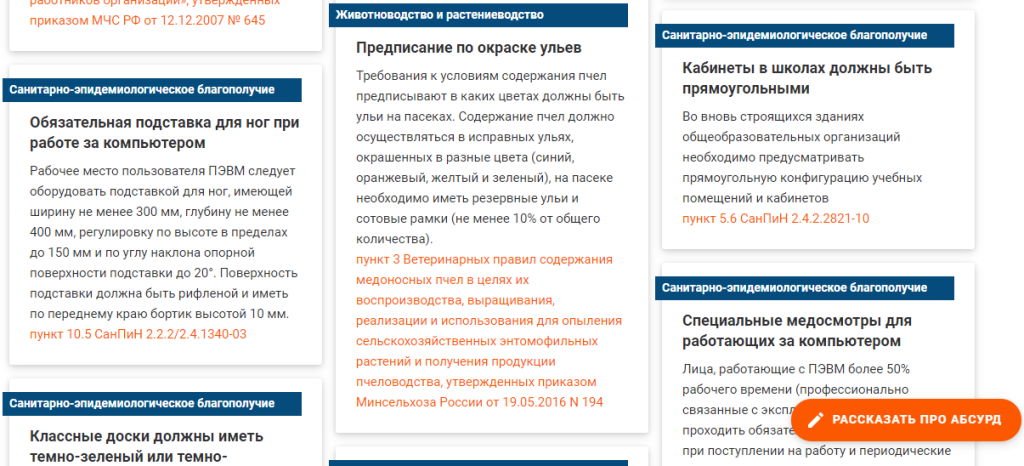Open the 'Специальные медосмотры для работающих' heading
Image resolution: width=1024 pixels, height=466 pixels.
click(796, 331)
